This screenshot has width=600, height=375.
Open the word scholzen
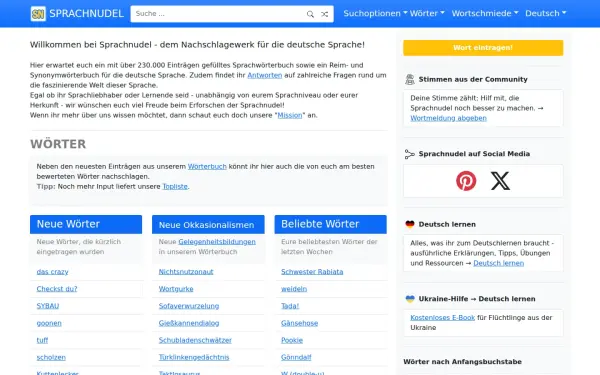[51, 357]
